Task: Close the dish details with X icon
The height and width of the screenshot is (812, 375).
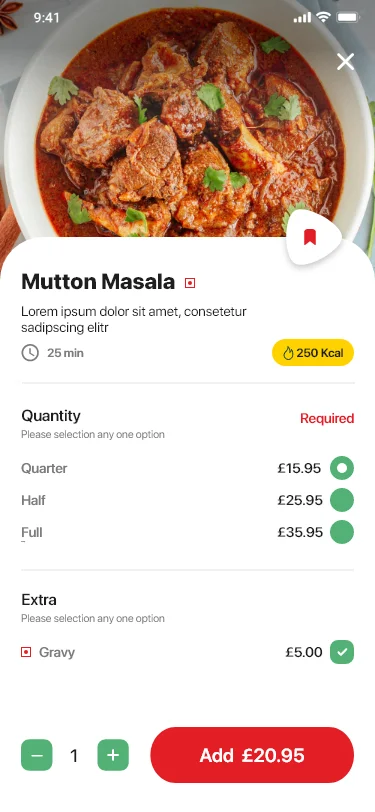Action: 345,62
